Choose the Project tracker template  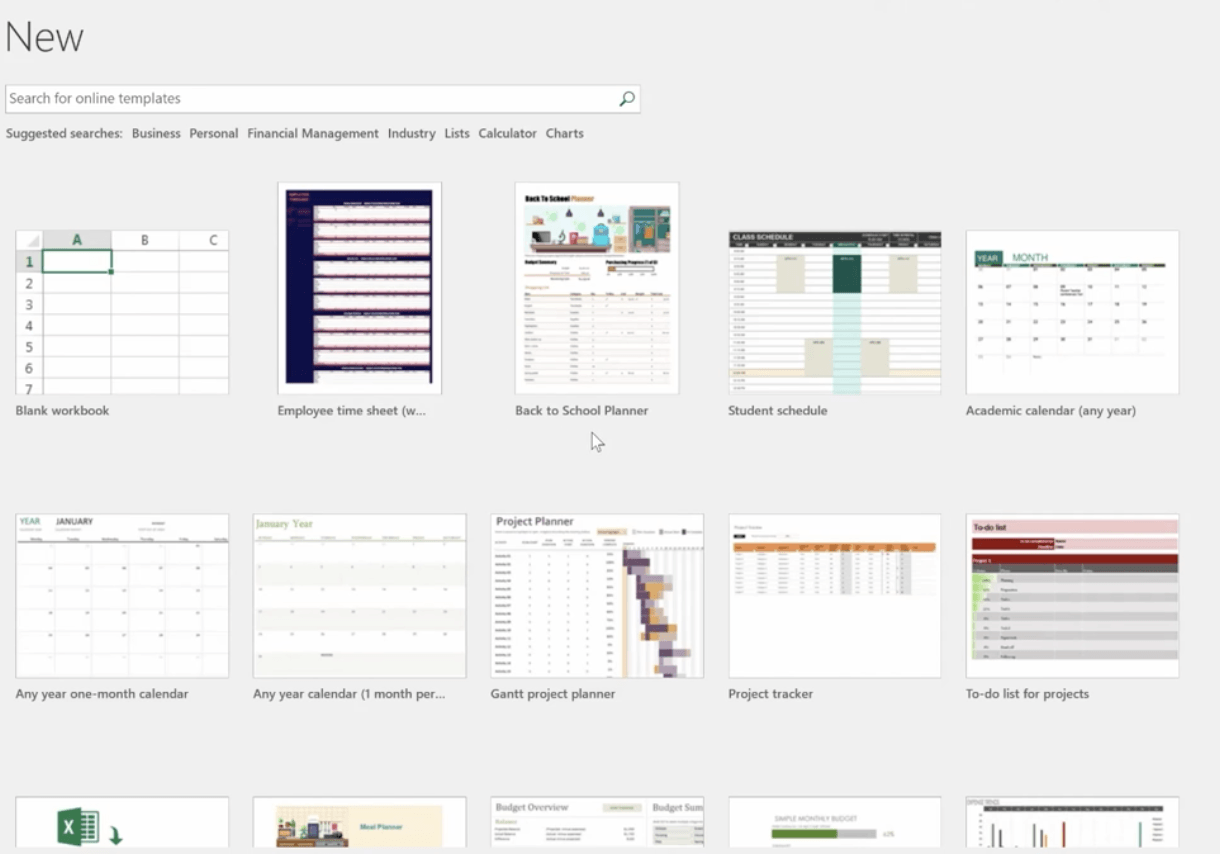pos(834,596)
